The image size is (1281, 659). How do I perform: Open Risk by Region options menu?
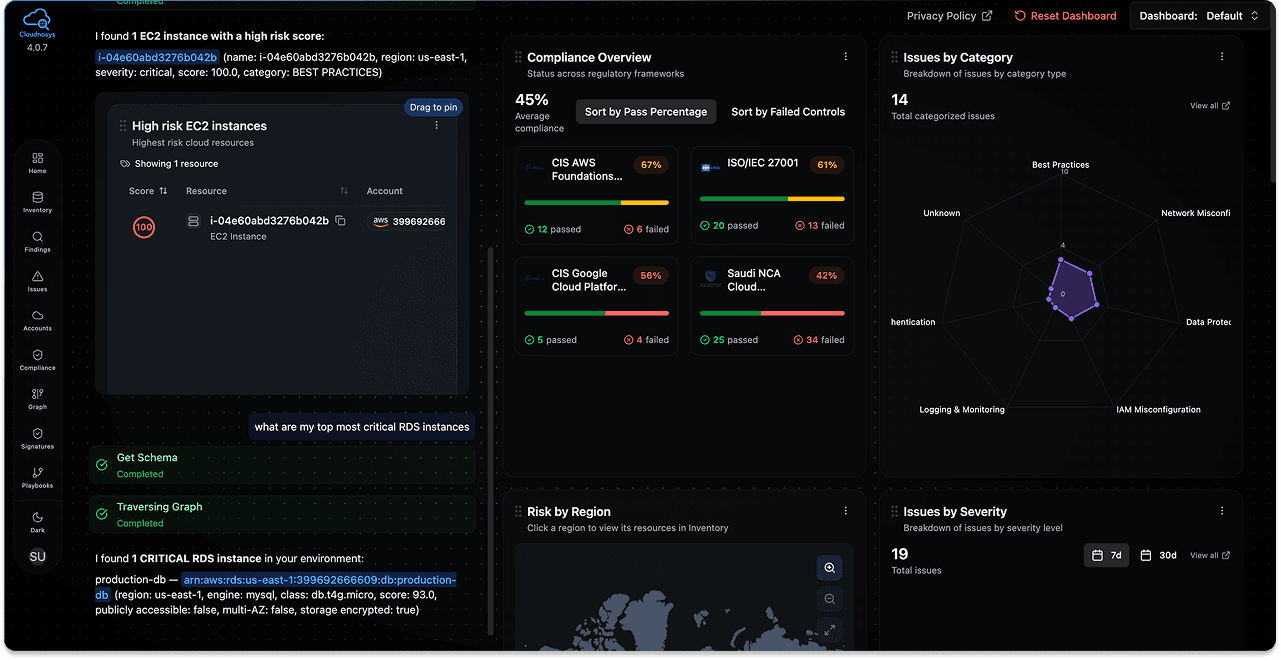(x=846, y=511)
